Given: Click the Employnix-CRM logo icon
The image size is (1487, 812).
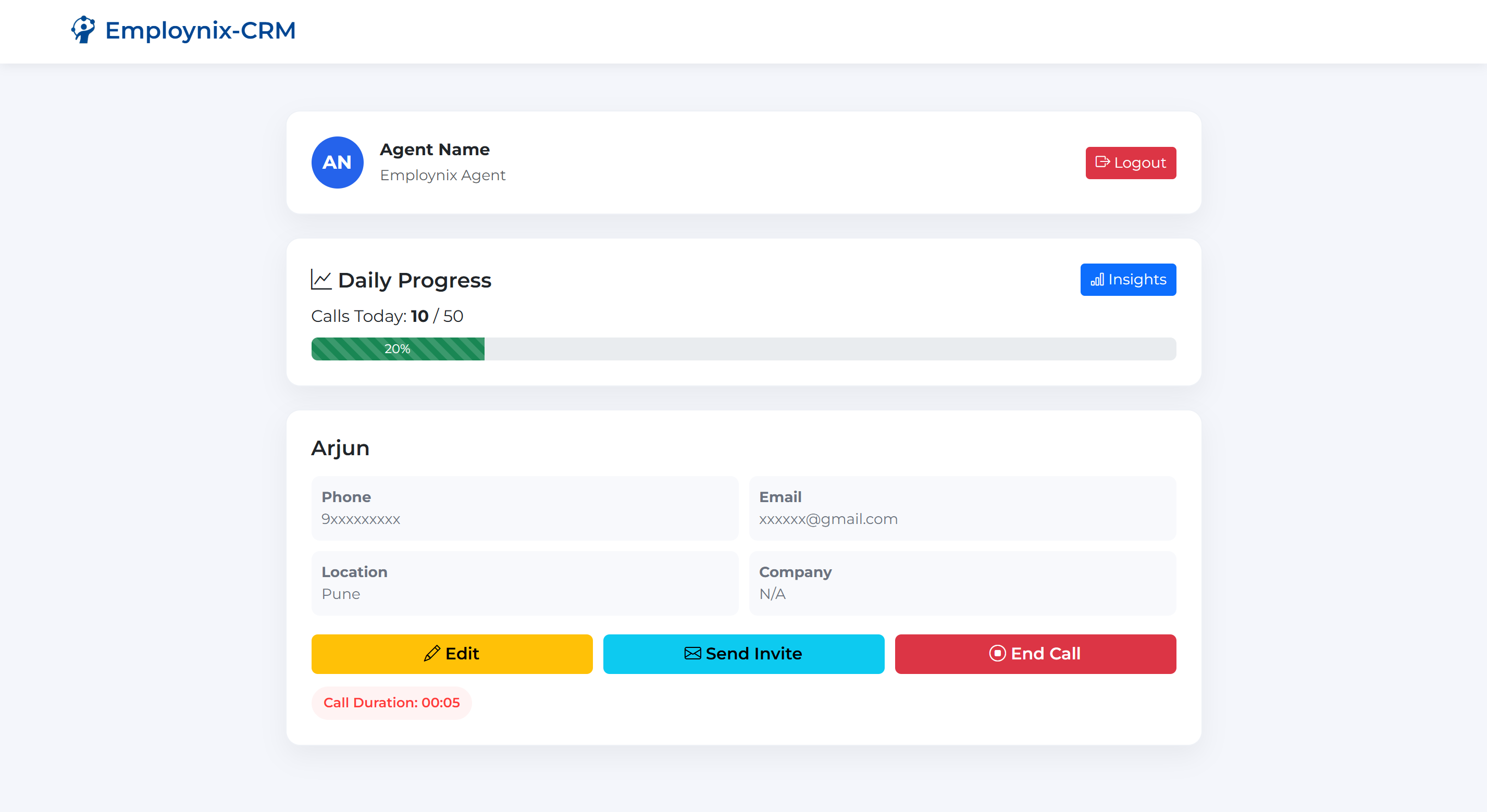Looking at the screenshot, I should pyautogui.click(x=83, y=30).
